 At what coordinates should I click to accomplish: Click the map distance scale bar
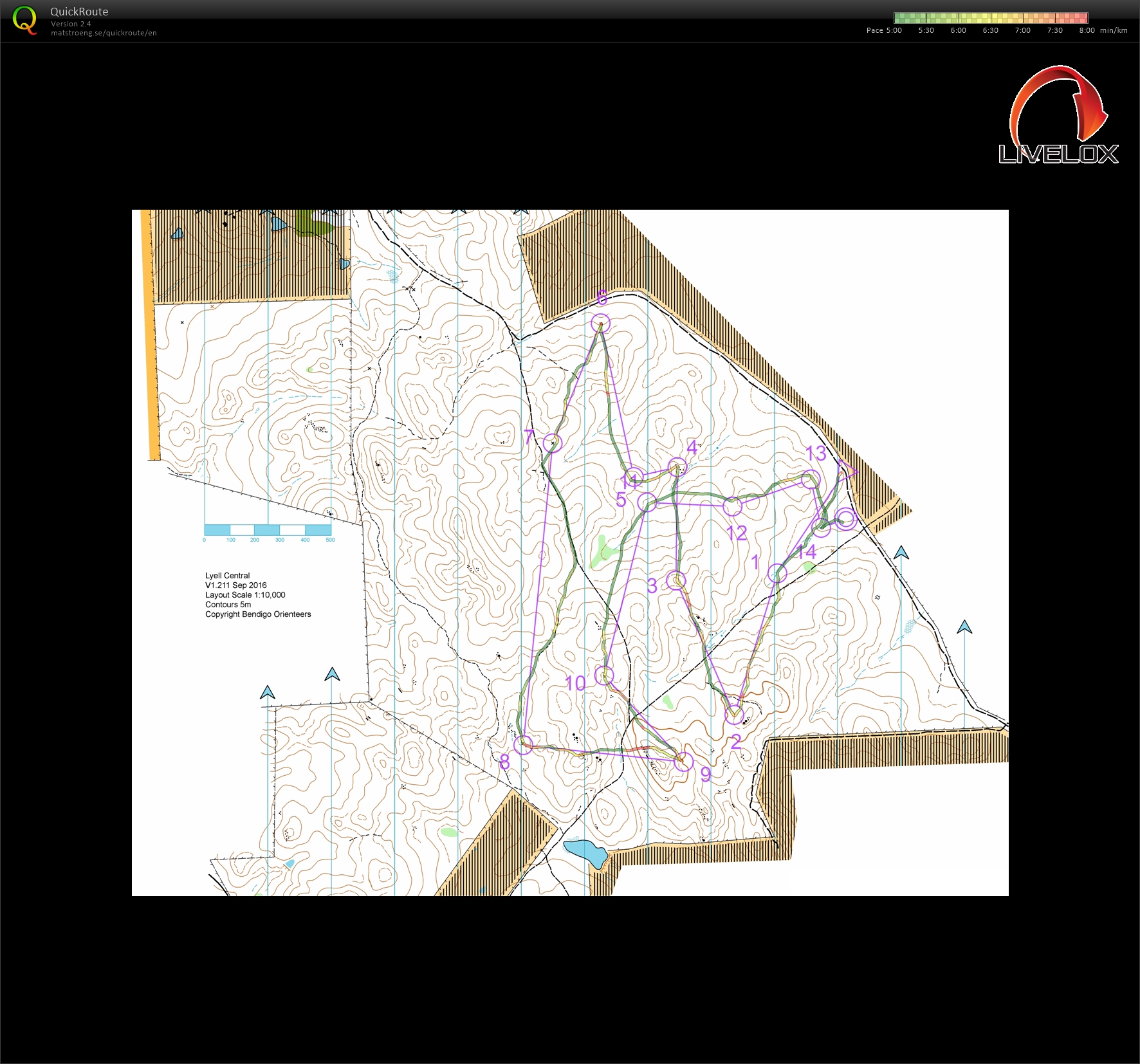(x=268, y=530)
